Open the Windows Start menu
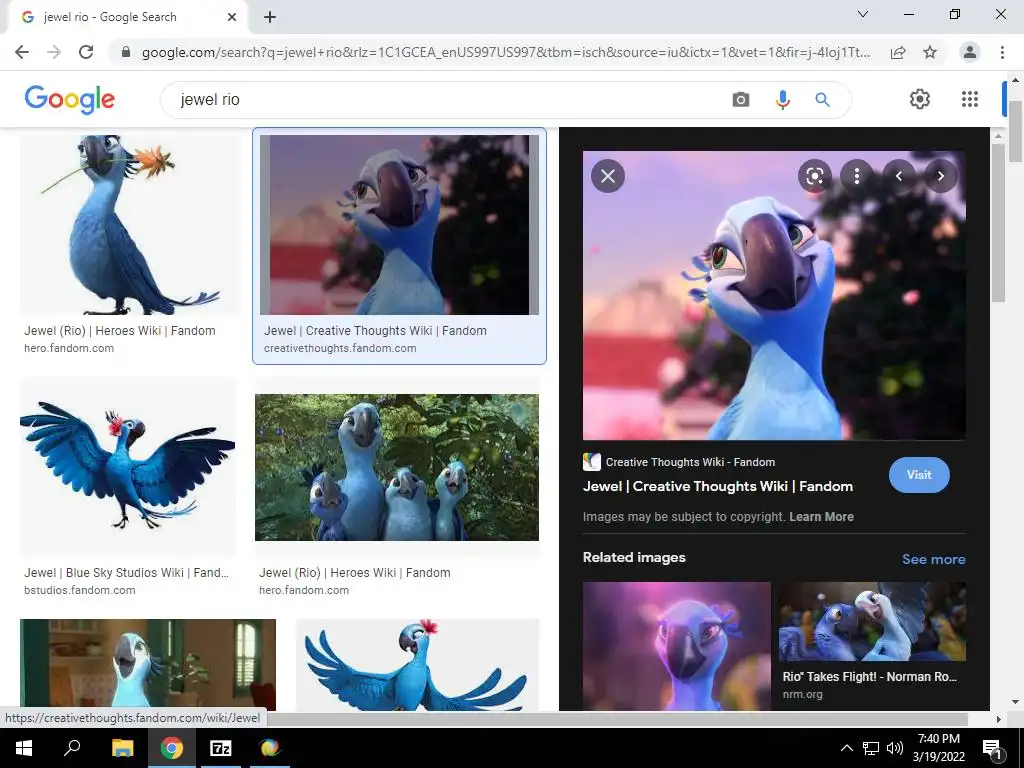The image size is (1024, 768). click(24, 748)
